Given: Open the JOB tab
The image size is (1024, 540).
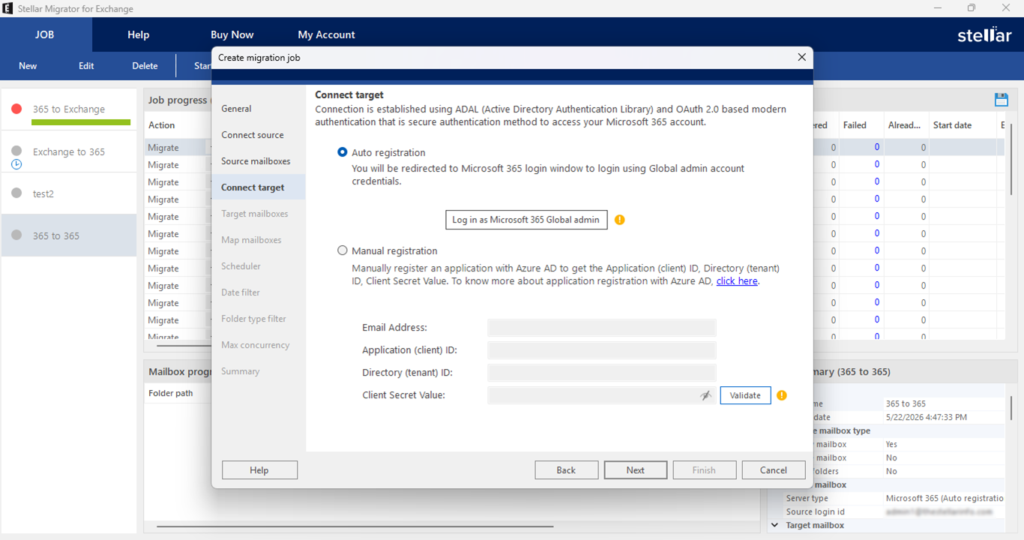Looking at the screenshot, I should click(45, 35).
